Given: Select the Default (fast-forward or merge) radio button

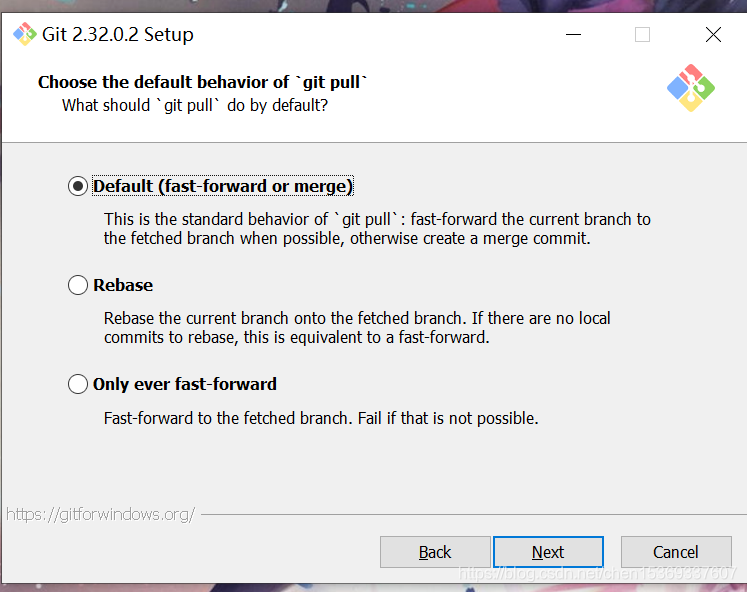Looking at the screenshot, I should click(x=78, y=186).
